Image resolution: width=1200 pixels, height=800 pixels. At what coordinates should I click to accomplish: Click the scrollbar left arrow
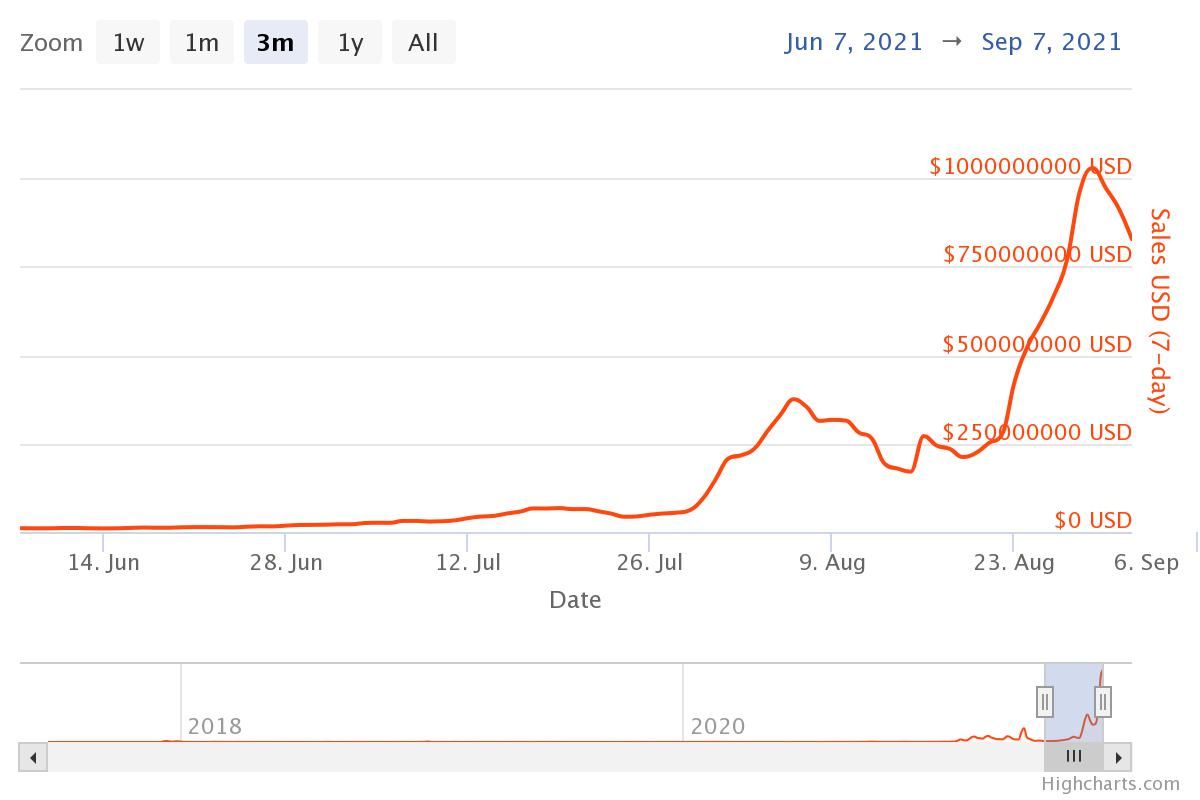pyautogui.click(x=33, y=757)
